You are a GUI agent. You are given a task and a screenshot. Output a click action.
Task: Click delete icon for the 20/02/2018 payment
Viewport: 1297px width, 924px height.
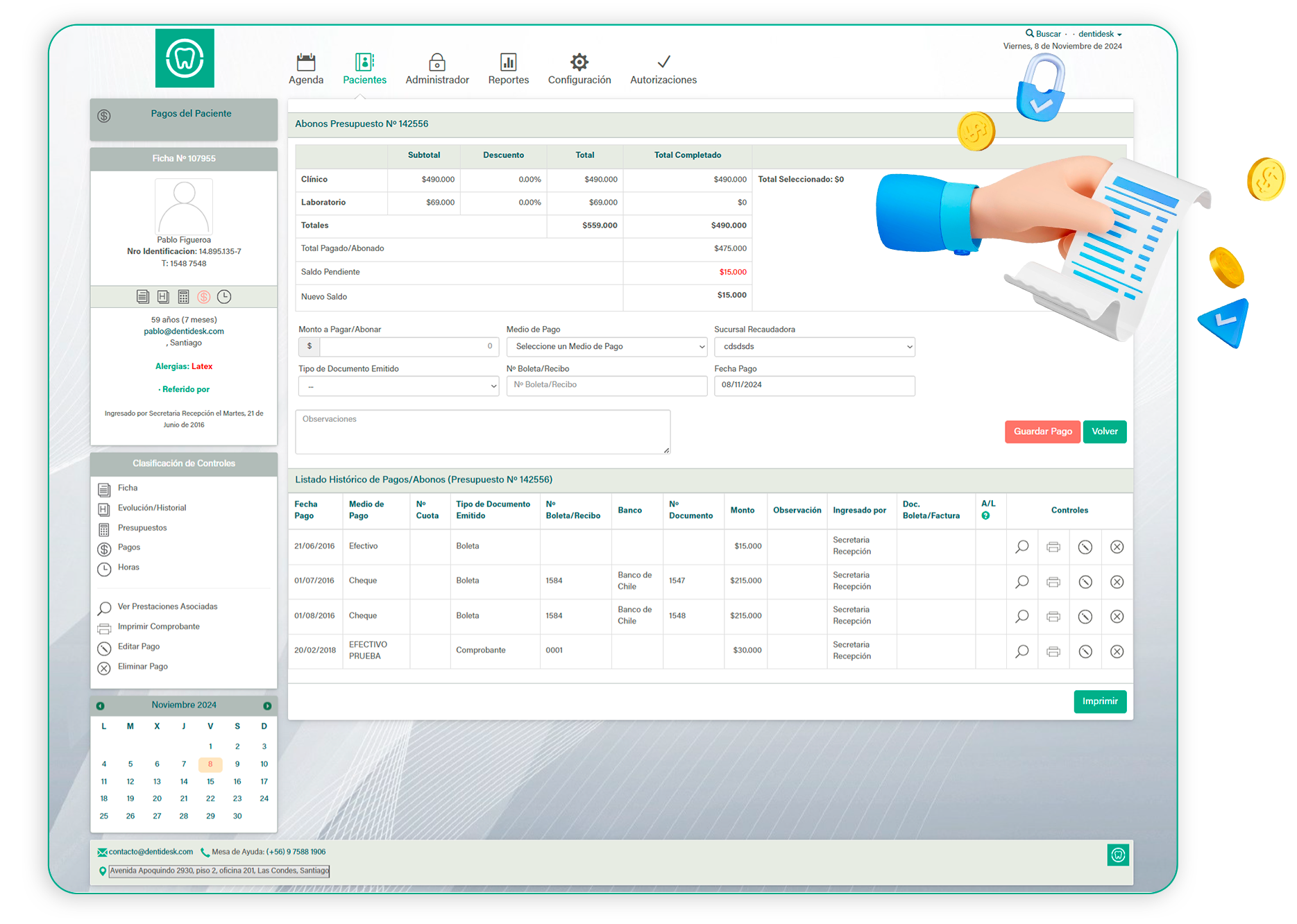click(x=1117, y=651)
